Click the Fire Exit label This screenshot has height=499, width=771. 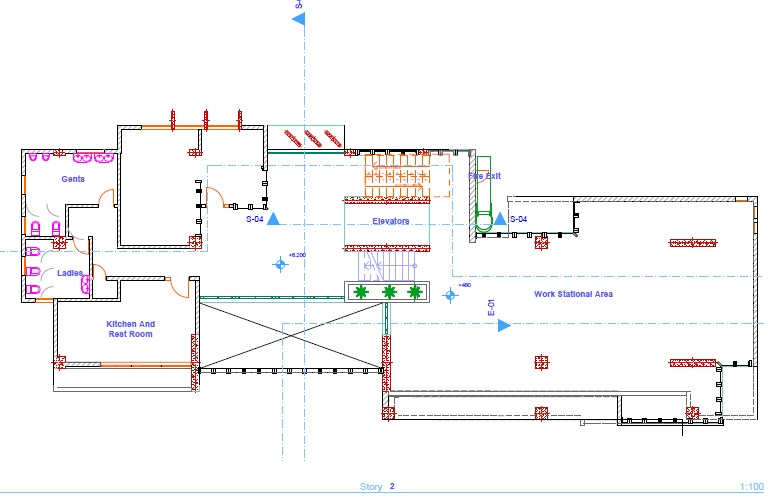(x=484, y=176)
